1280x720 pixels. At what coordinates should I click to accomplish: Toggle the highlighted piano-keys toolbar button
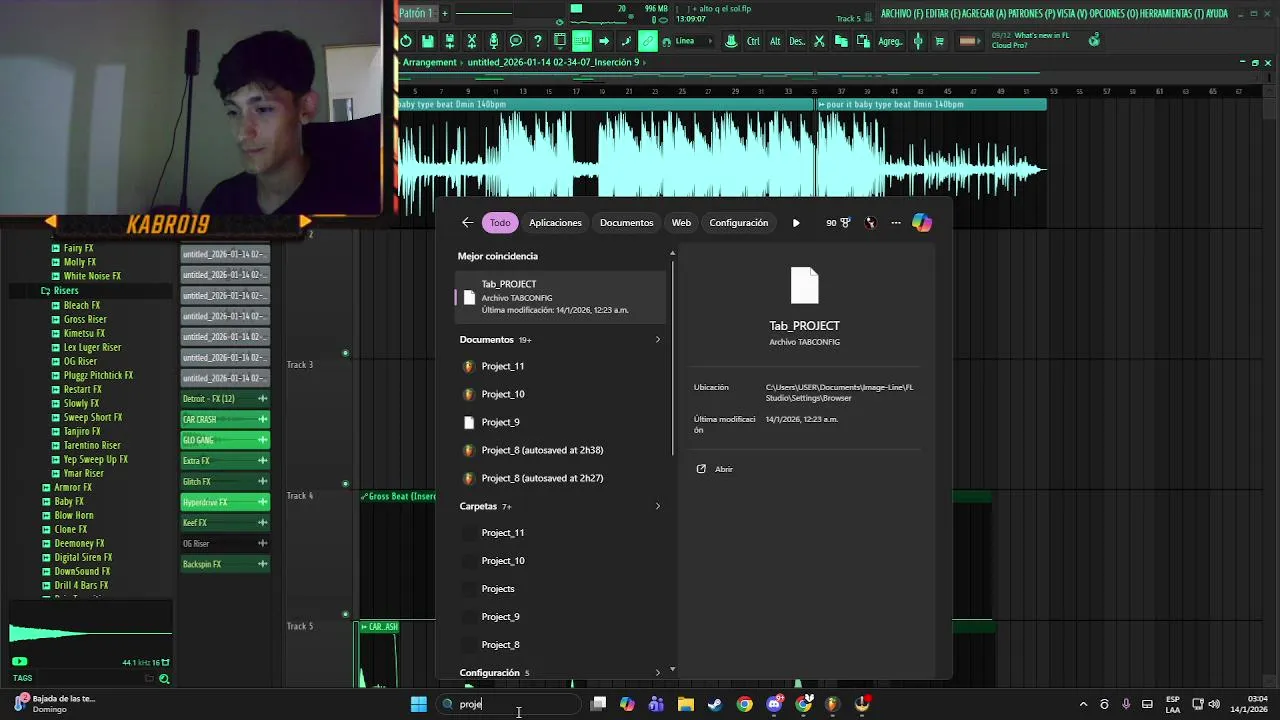click(x=582, y=41)
